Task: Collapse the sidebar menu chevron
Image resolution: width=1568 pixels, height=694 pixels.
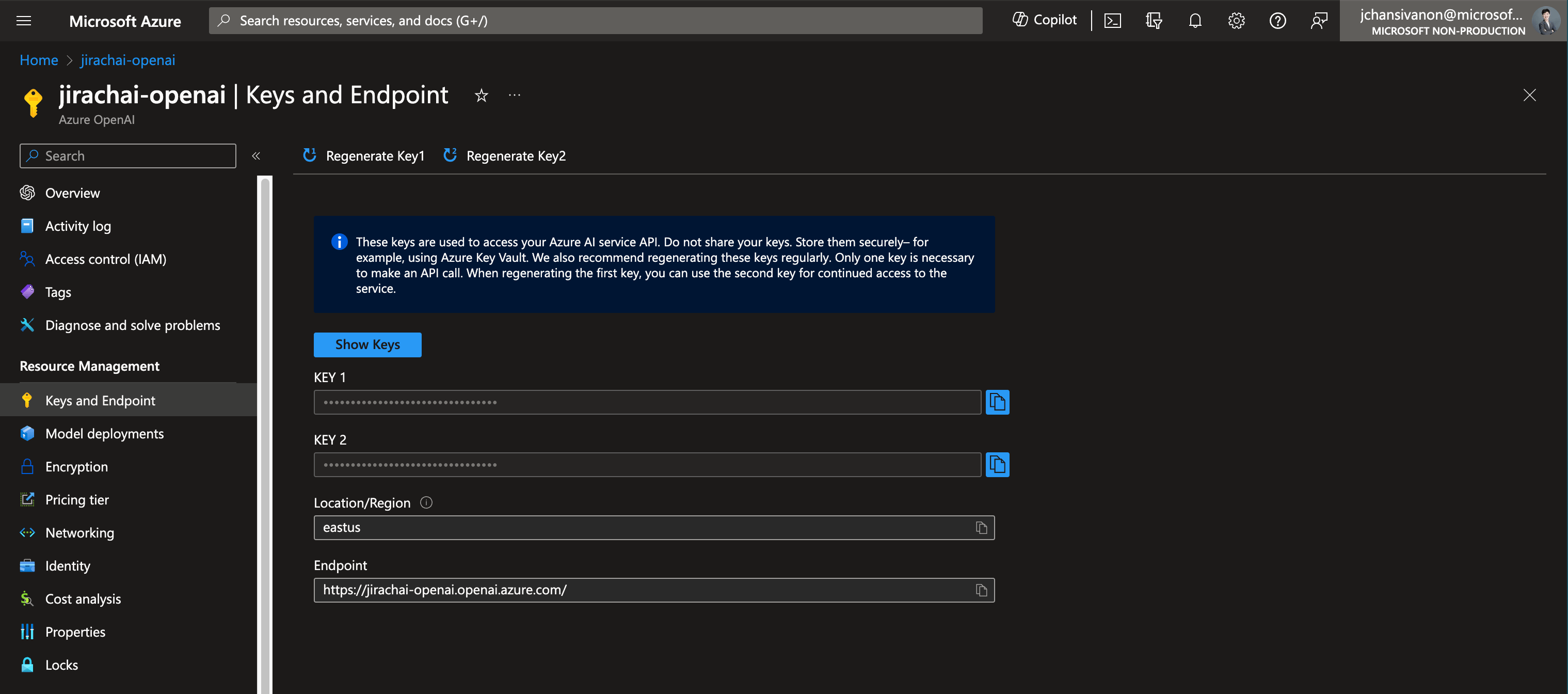Action: tap(255, 156)
